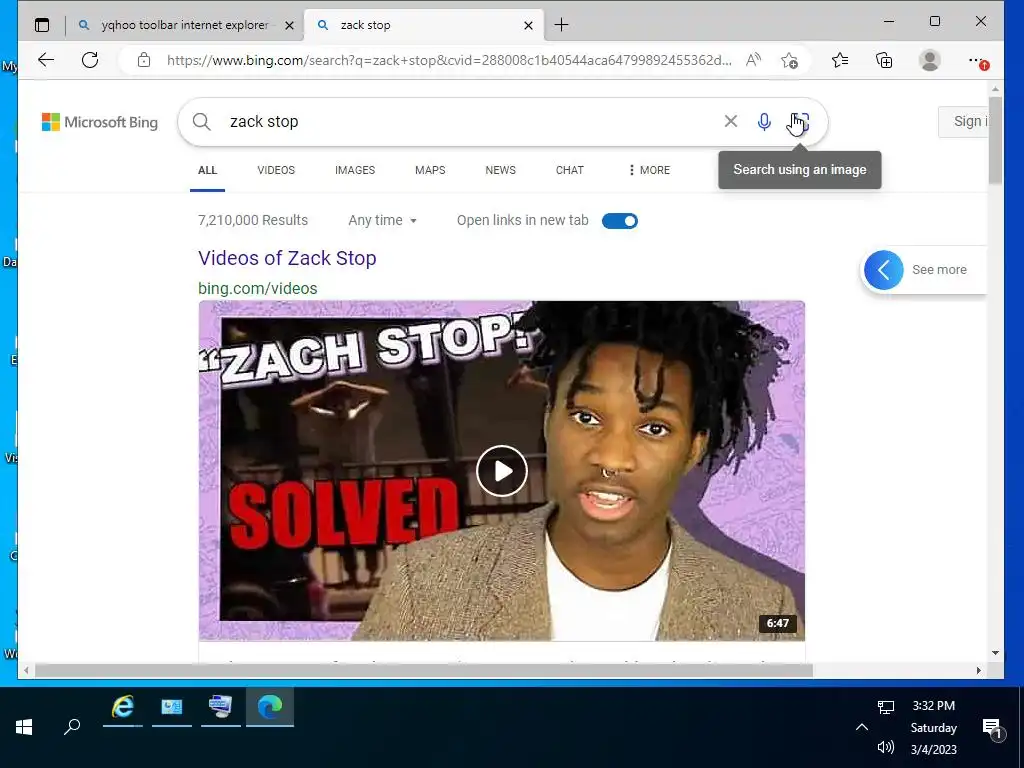The height and width of the screenshot is (768, 1024).
Task: Open Internet Explorer from taskbar
Action: (x=123, y=707)
